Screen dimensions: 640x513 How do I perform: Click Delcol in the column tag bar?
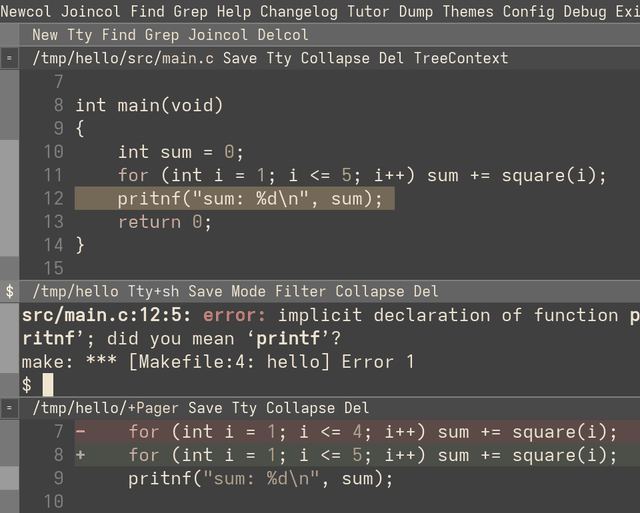pos(283,35)
